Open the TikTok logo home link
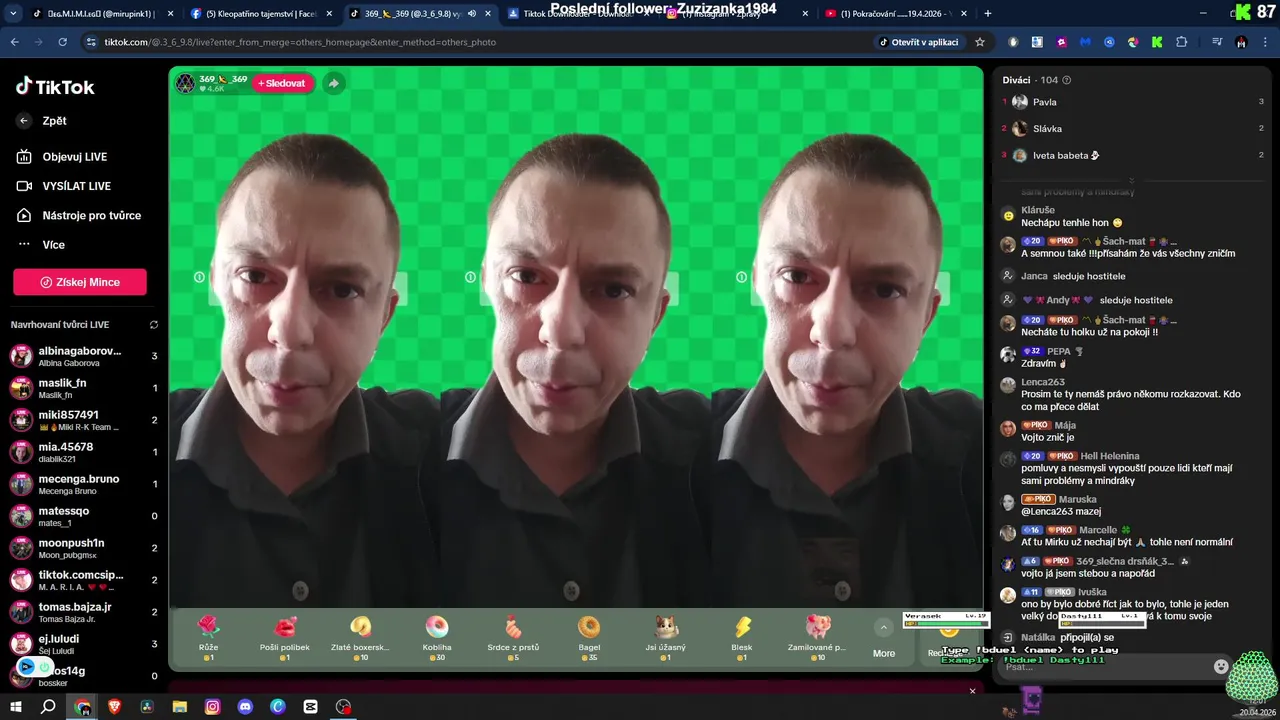 pos(55,87)
